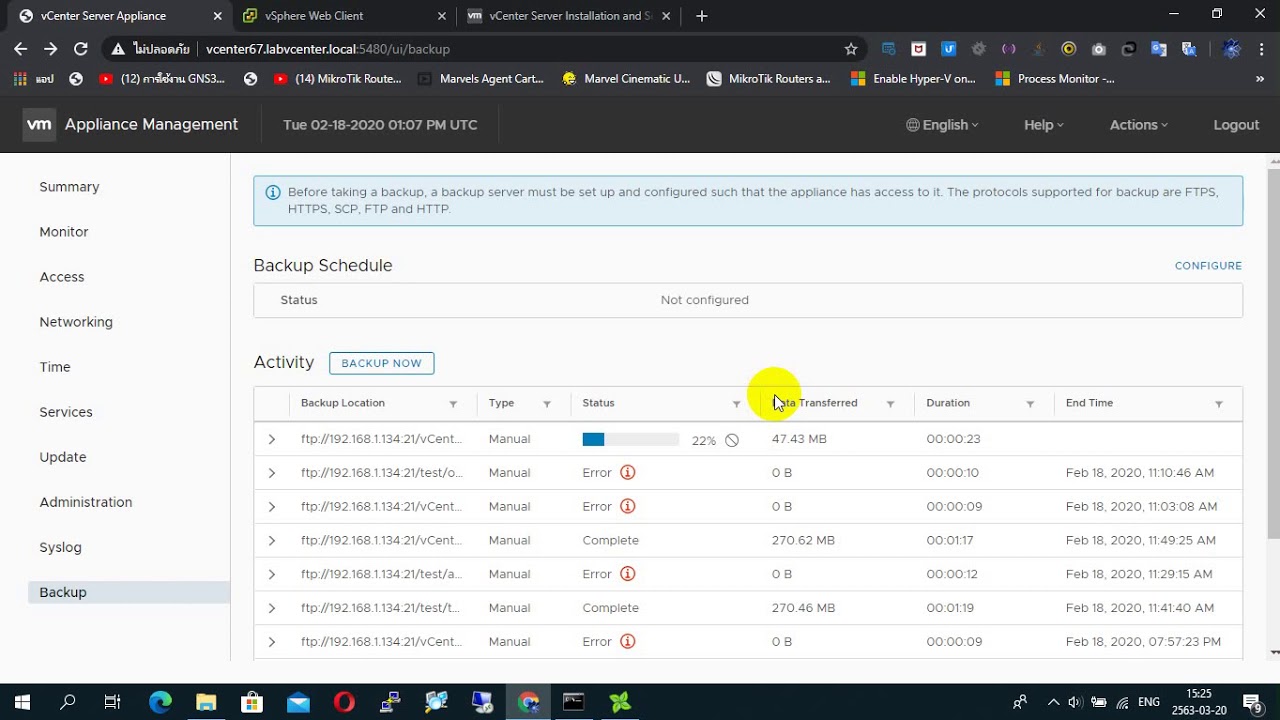Go to Networking in the sidebar

76,322
